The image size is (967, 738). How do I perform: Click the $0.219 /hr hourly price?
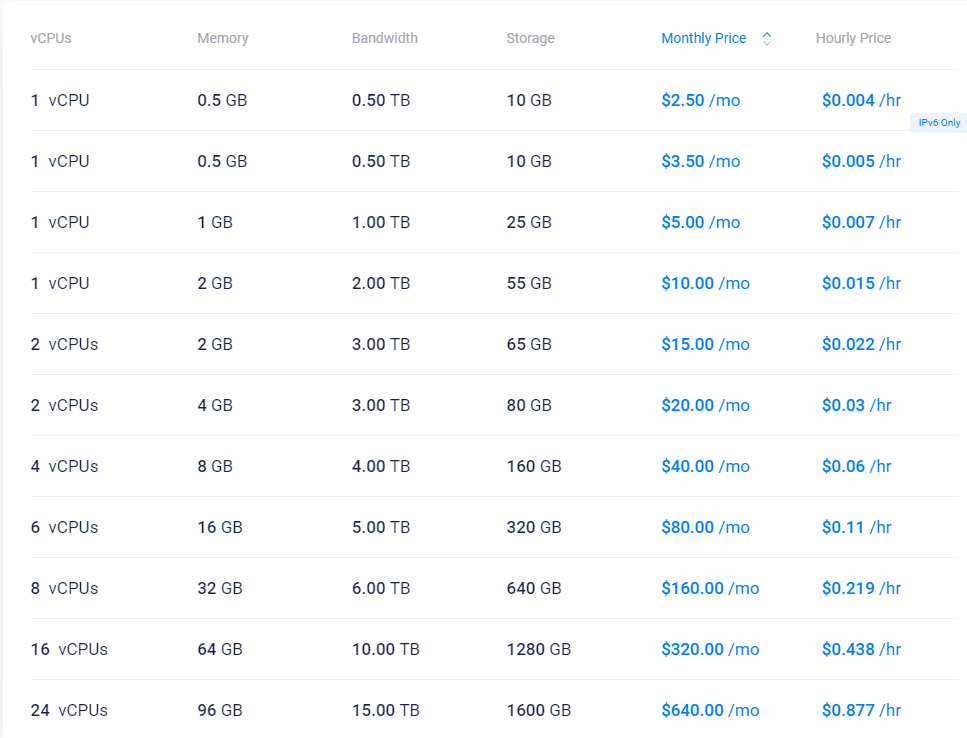(861, 588)
